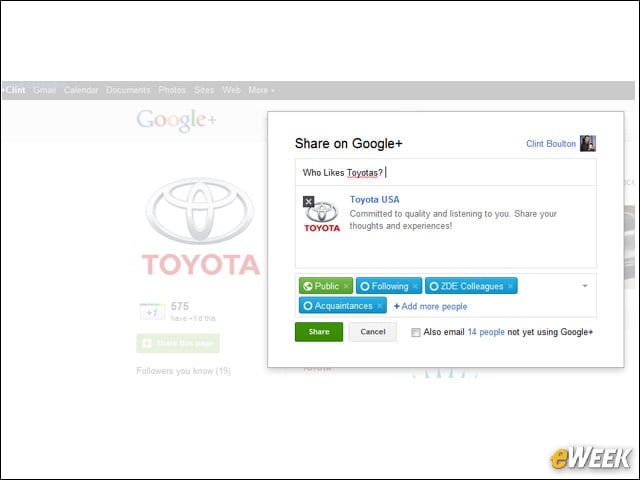640x480 pixels.
Task: Open Sites from the top bar
Action: (204, 90)
